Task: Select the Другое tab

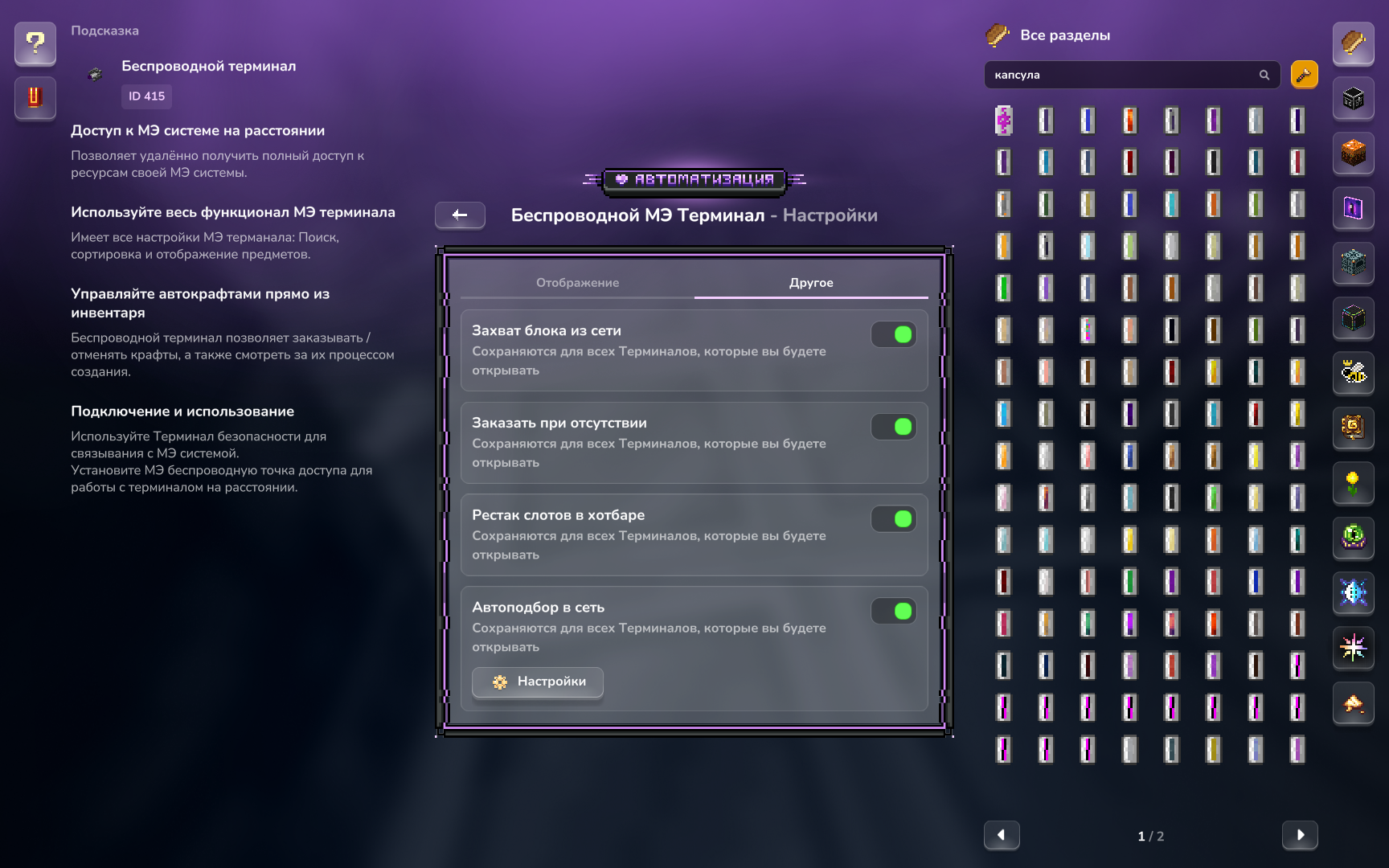Action: (811, 283)
